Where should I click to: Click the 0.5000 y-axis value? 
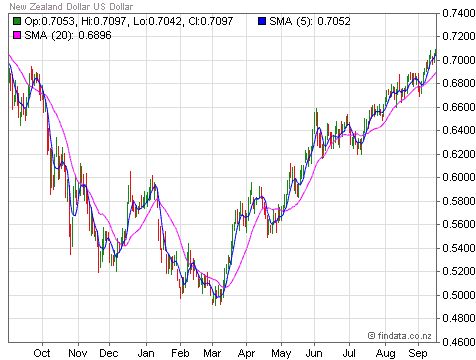[459, 295]
